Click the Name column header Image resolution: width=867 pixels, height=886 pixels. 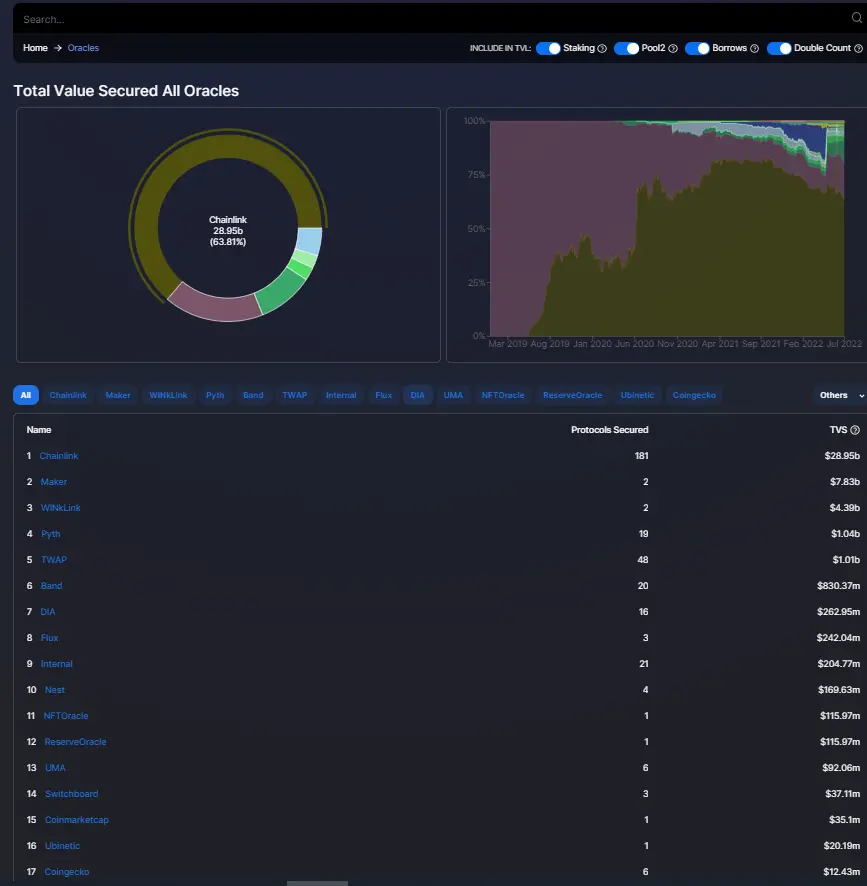(x=38, y=430)
